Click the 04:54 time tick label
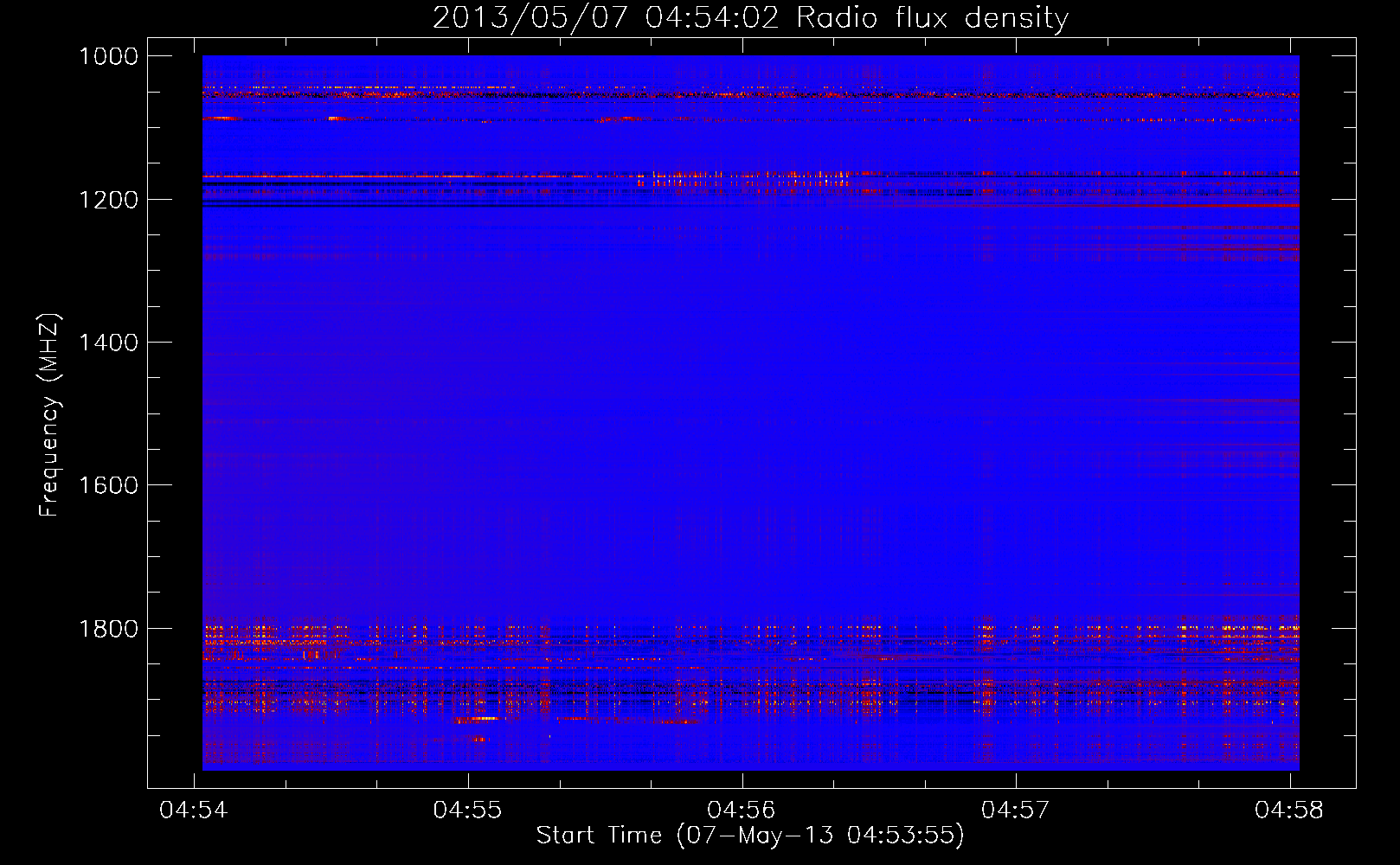The width and height of the screenshot is (1400, 865). [x=194, y=810]
